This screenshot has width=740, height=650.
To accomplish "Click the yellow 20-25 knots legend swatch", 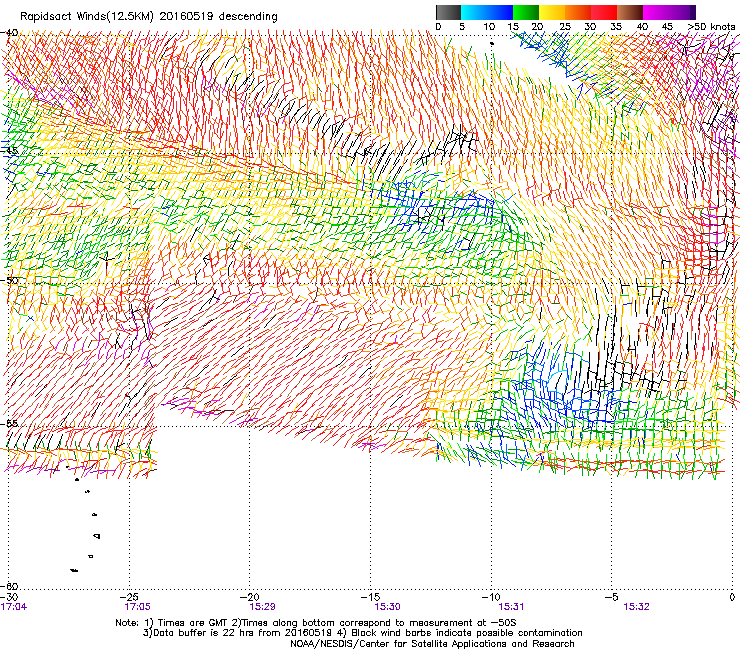I will (x=552, y=12).
